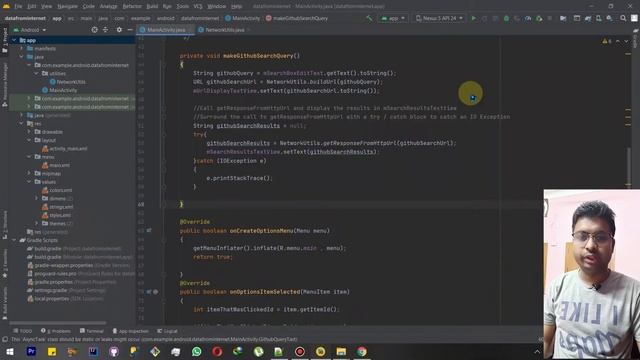Open the Logcat tool window
The image size is (640, 360).
pyautogui.click(x=167, y=331)
